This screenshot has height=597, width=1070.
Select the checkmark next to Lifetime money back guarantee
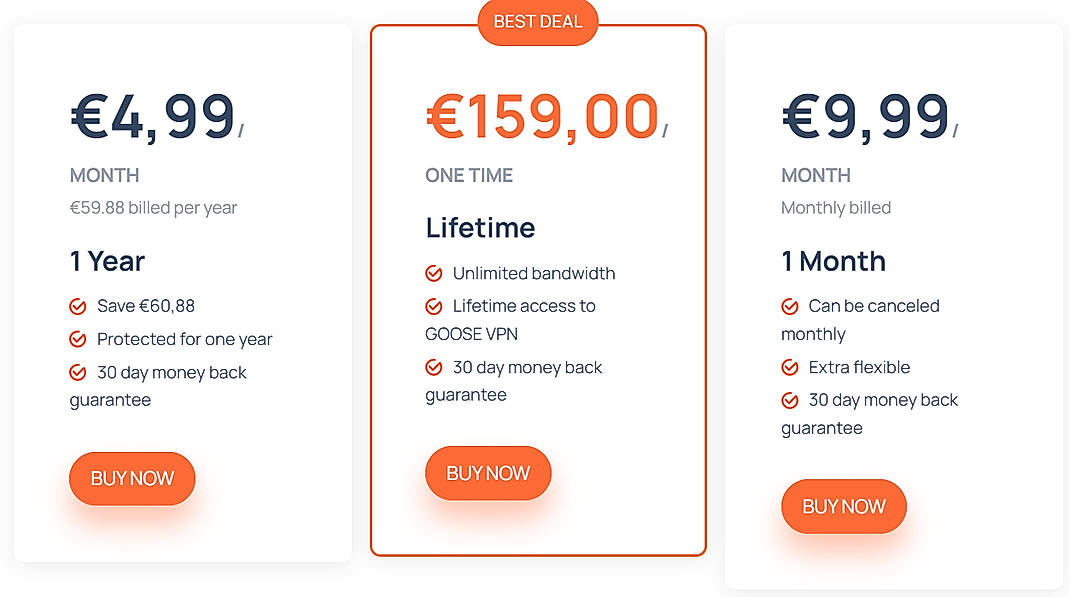[434, 367]
